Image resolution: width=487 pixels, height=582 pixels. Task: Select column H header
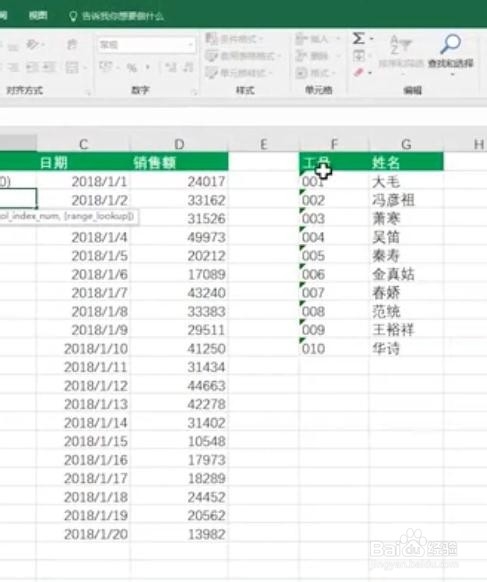point(465,144)
